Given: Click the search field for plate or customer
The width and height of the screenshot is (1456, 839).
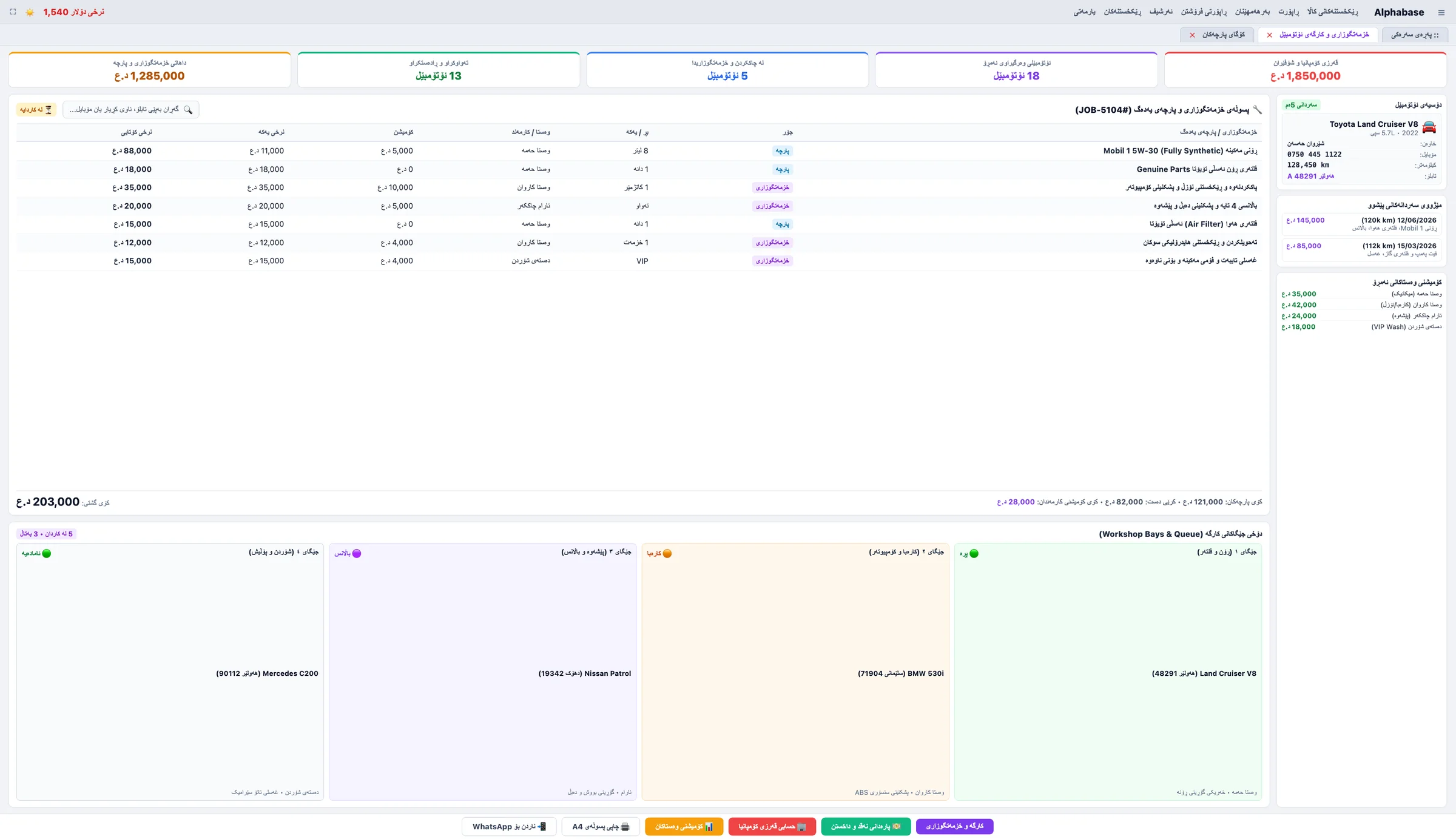Looking at the screenshot, I should (x=131, y=110).
